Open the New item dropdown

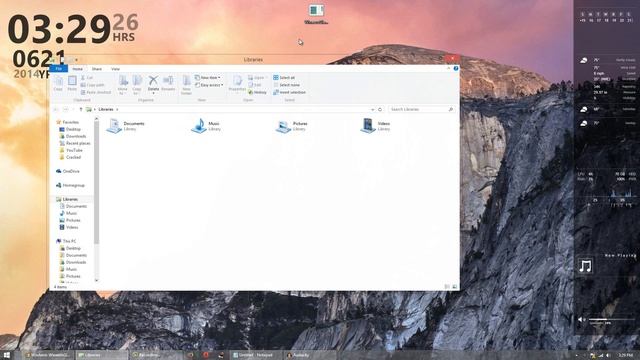tap(208, 78)
